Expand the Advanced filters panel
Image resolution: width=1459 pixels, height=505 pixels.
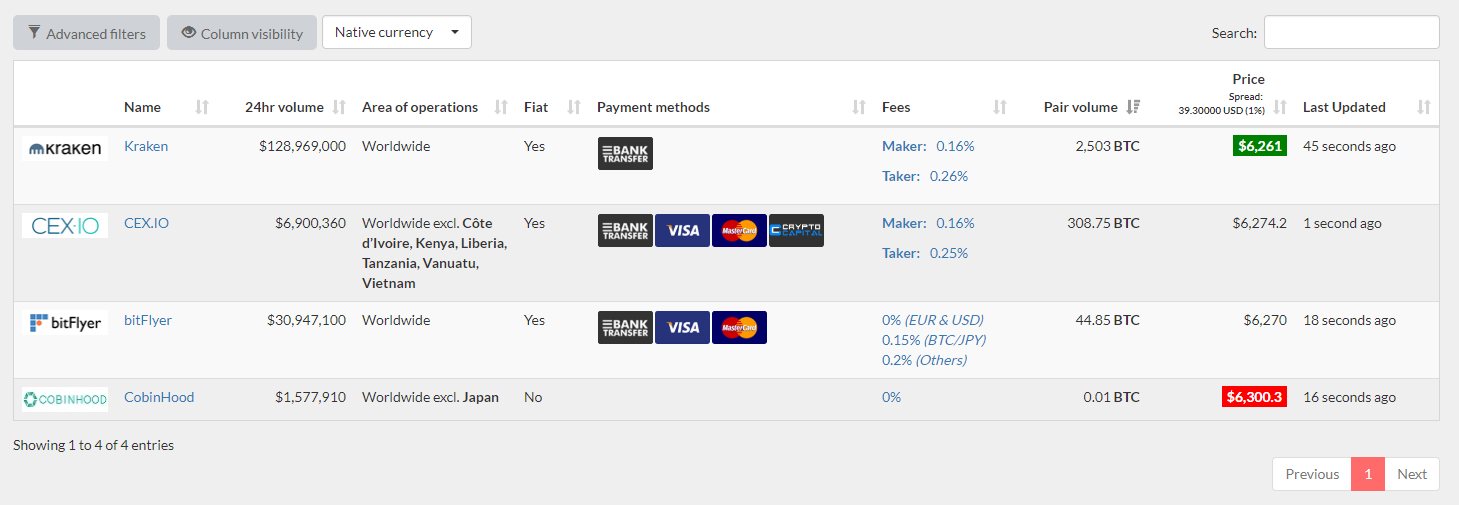86,33
